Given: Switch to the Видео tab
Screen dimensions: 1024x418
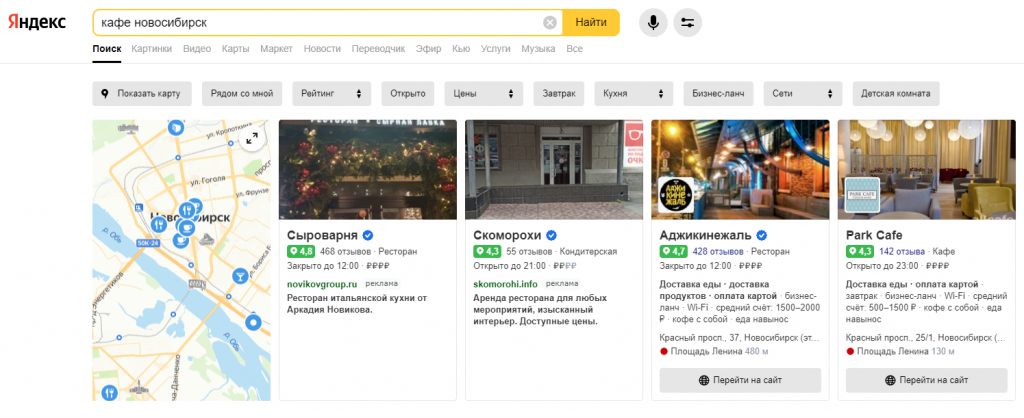Looking at the screenshot, I should click(x=197, y=49).
